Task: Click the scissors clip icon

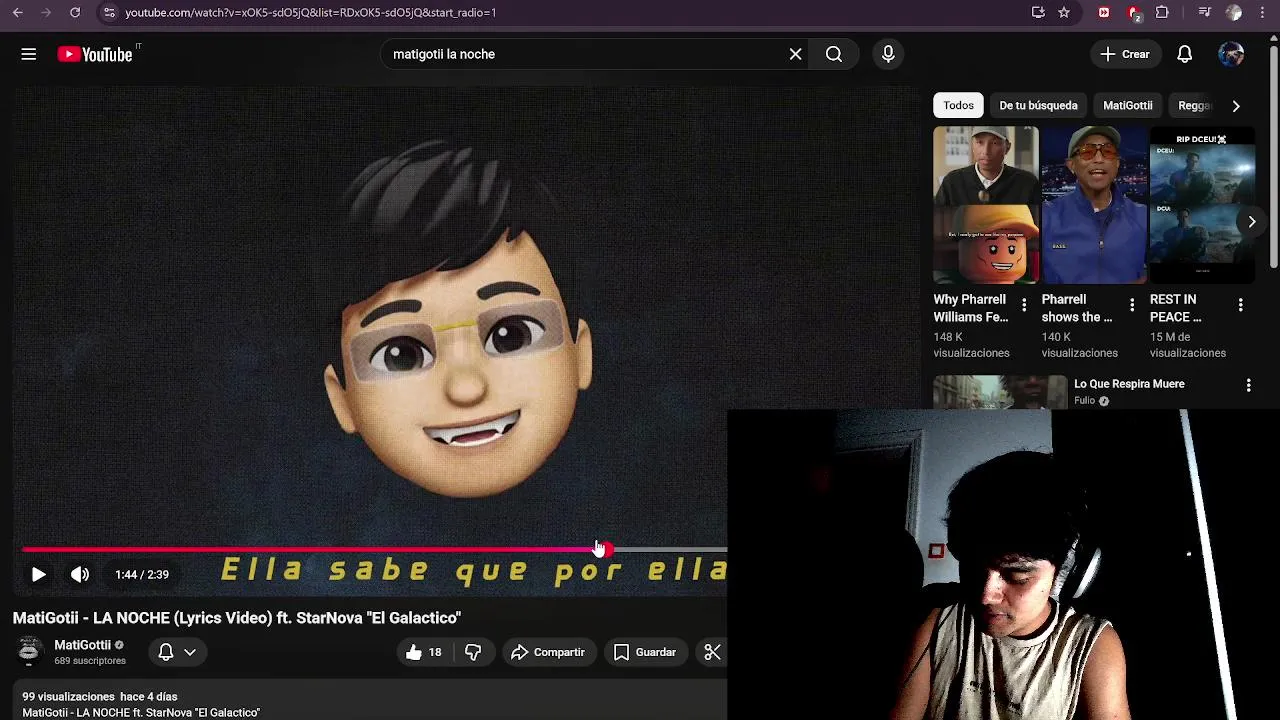Action: tap(712, 652)
